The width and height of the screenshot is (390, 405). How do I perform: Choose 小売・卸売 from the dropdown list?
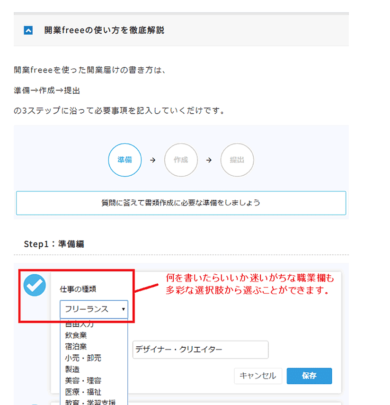pyautogui.click(x=83, y=358)
